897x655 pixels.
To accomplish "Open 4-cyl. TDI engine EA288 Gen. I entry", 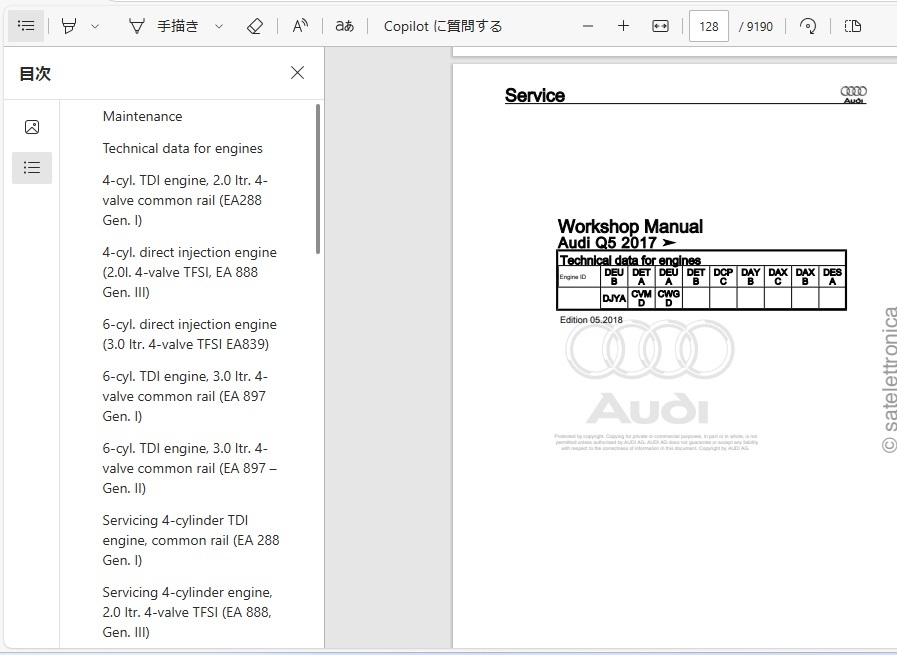I will [185, 200].
